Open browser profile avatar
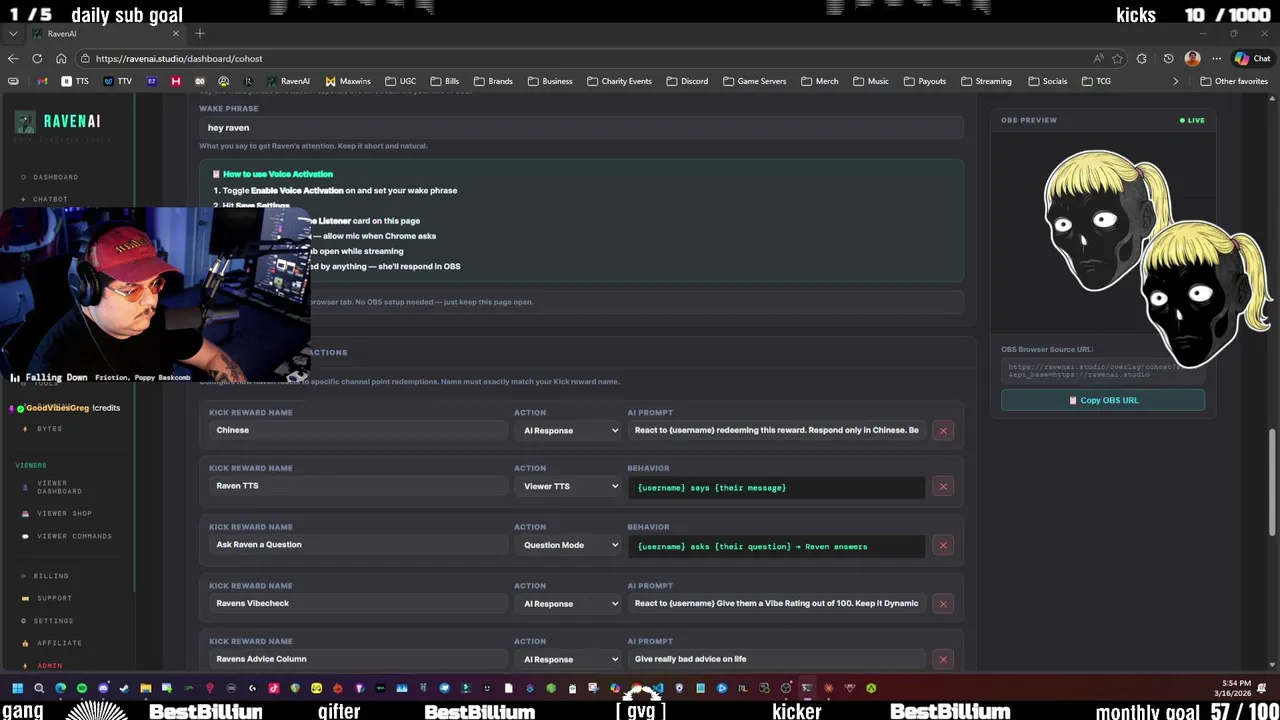This screenshot has width=1280, height=720. 1192,59
